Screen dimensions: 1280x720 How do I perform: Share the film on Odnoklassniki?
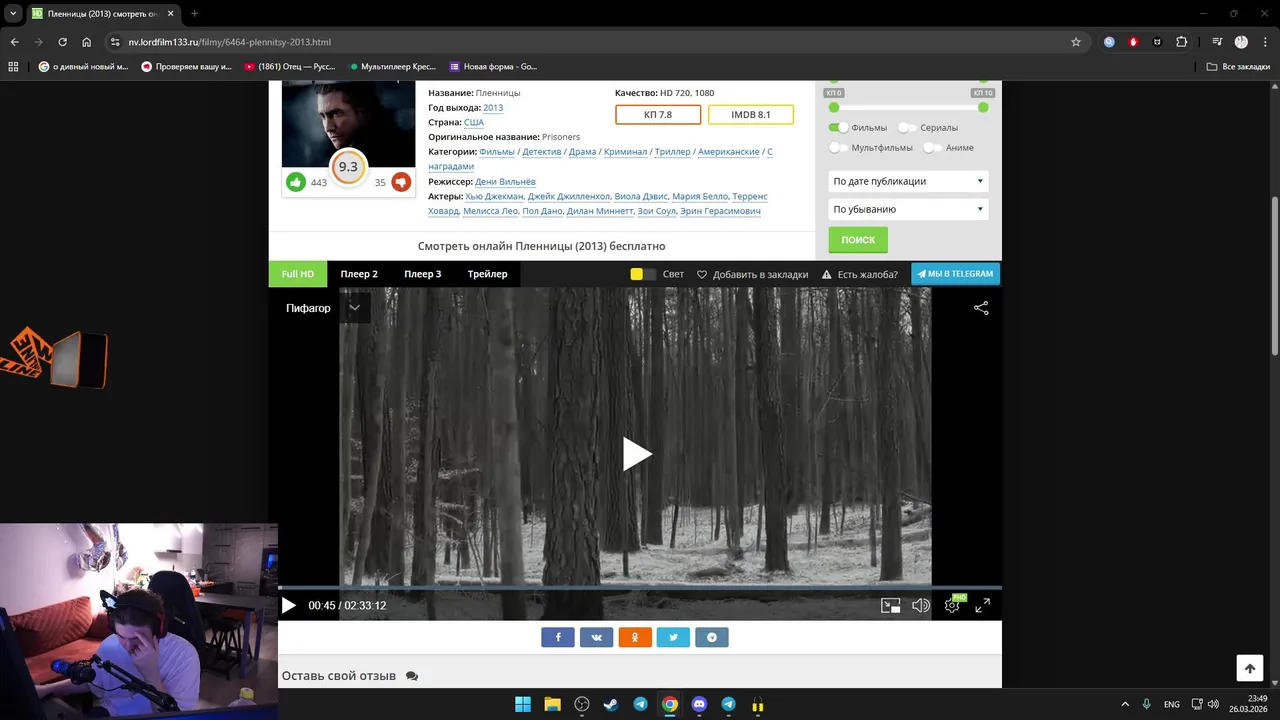(635, 637)
